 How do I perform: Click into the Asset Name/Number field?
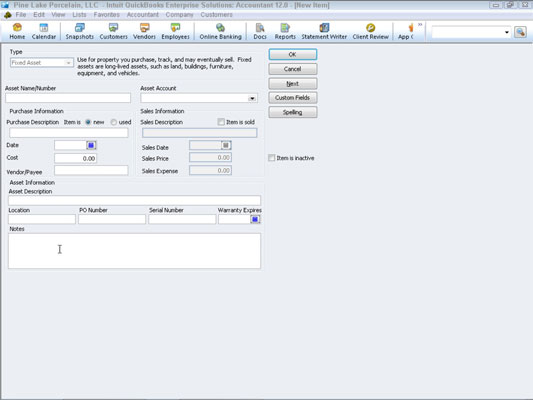(68, 98)
